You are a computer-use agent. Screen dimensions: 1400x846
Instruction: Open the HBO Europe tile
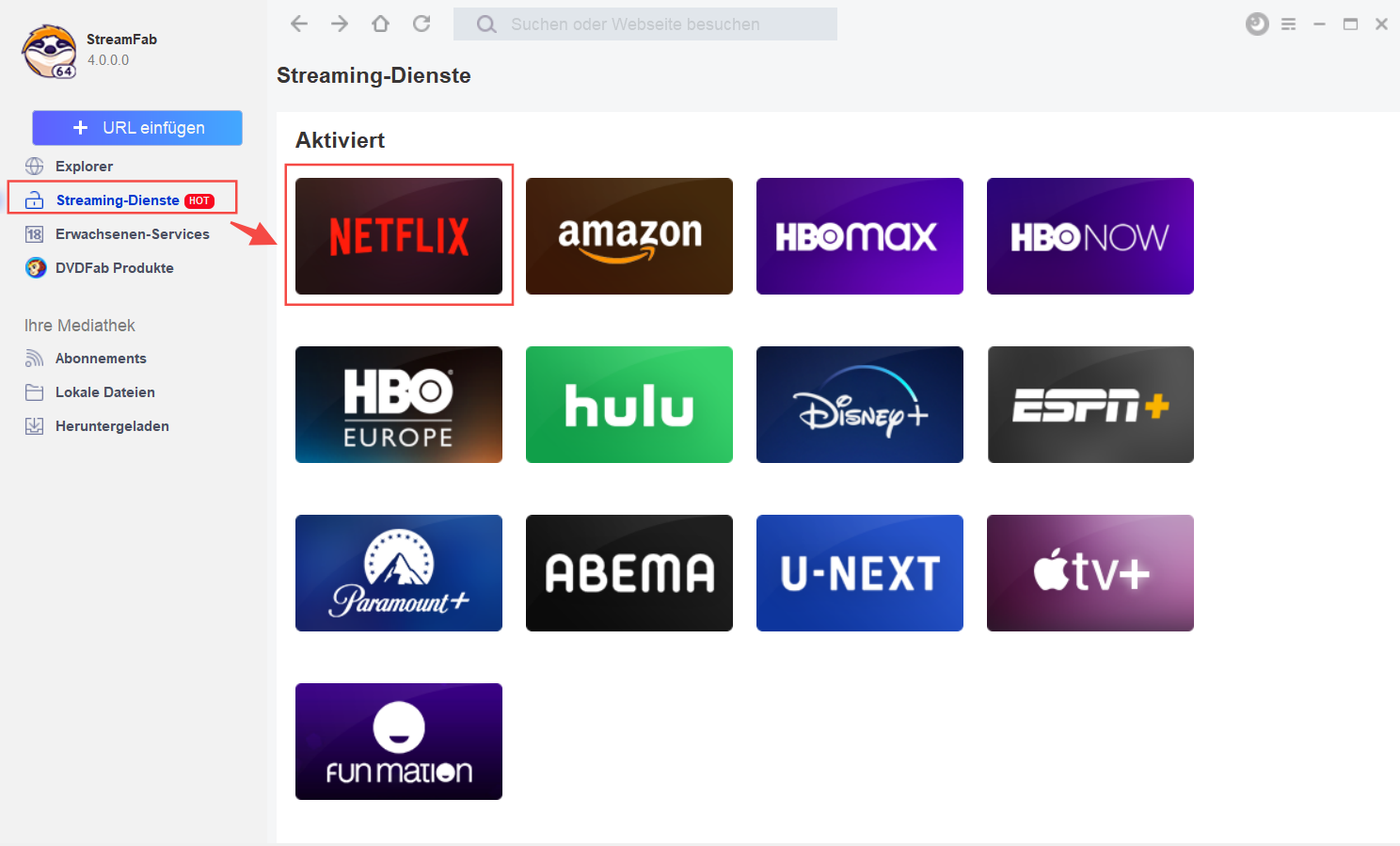tap(399, 405)
